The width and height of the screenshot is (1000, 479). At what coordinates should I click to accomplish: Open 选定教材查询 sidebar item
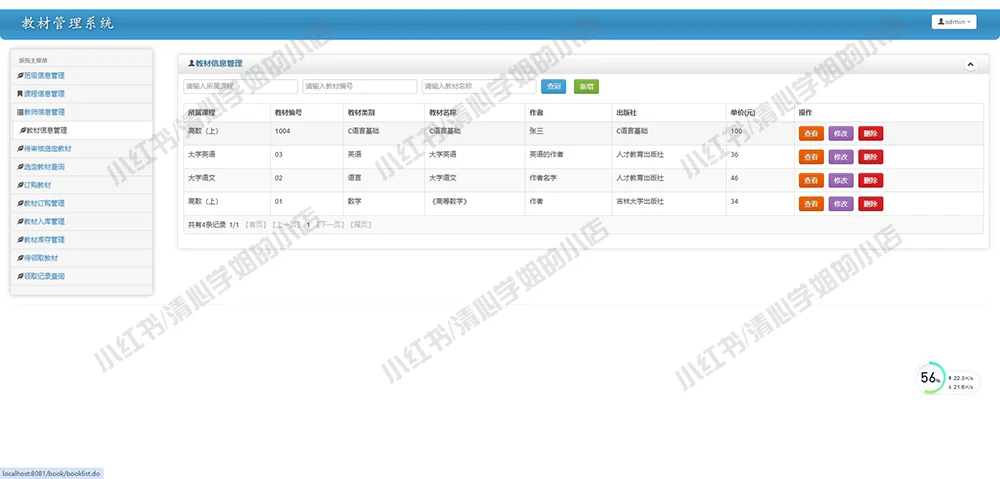41,167
